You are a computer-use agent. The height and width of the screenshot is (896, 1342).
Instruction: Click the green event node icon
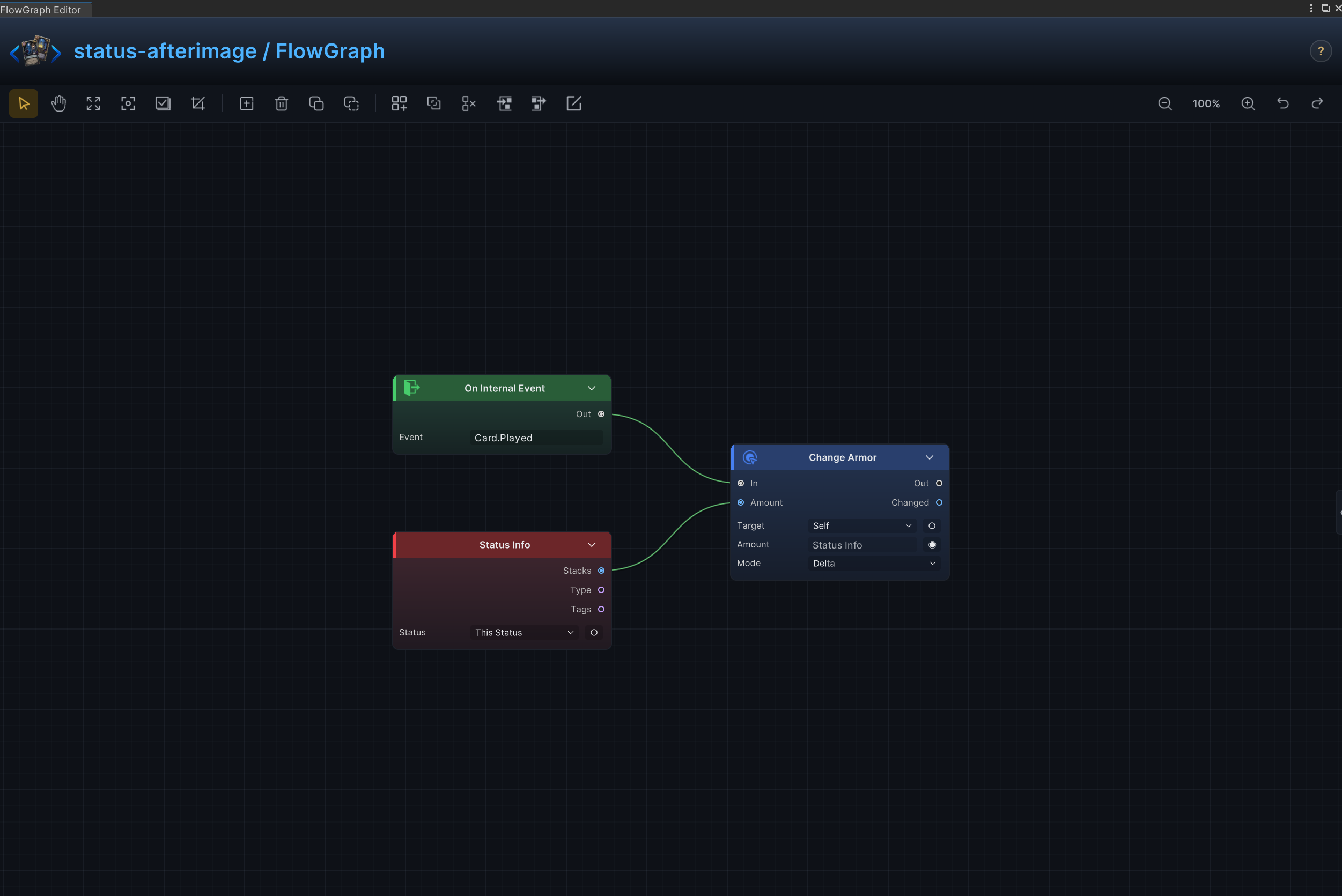[411, 388]
